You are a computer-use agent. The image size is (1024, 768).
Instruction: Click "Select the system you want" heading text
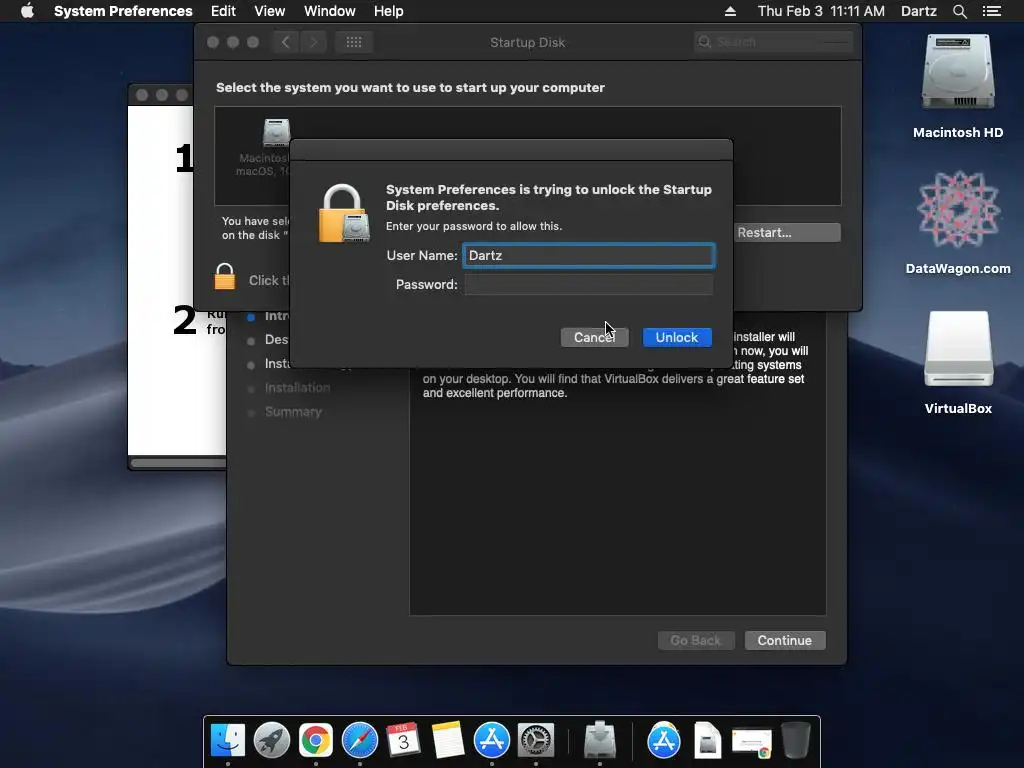click(410, 88)
